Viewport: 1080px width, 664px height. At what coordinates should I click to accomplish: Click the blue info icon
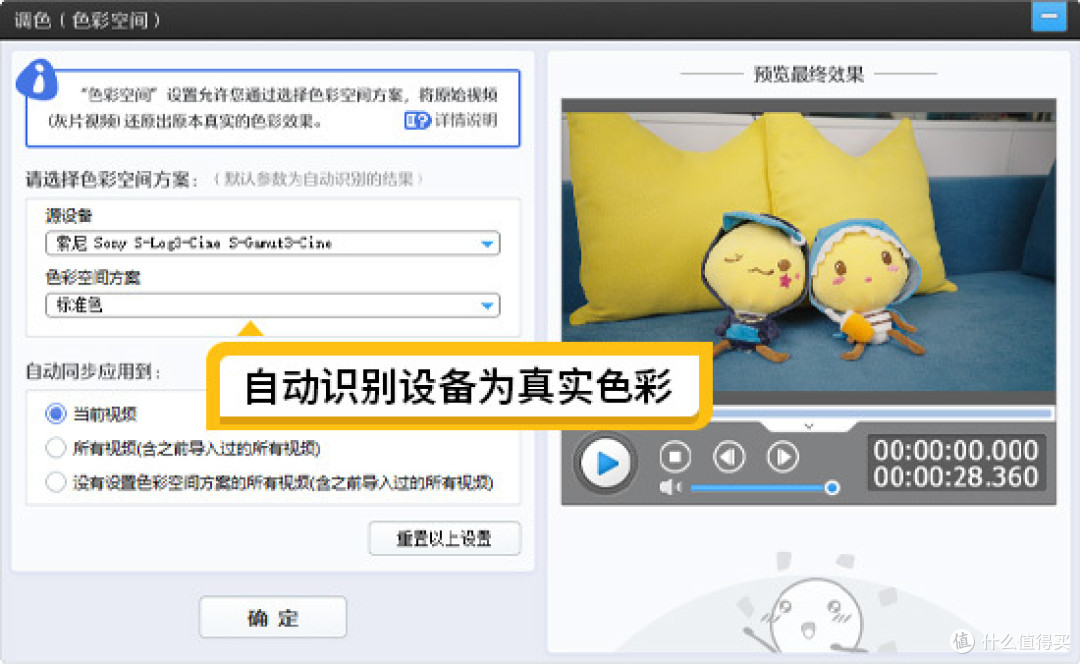pos(38,80)
